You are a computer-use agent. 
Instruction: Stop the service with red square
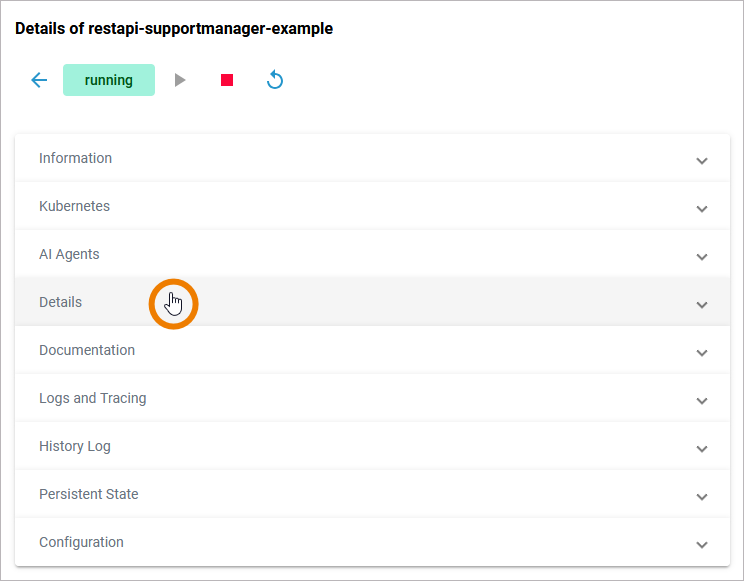click(x=227, y=80)
